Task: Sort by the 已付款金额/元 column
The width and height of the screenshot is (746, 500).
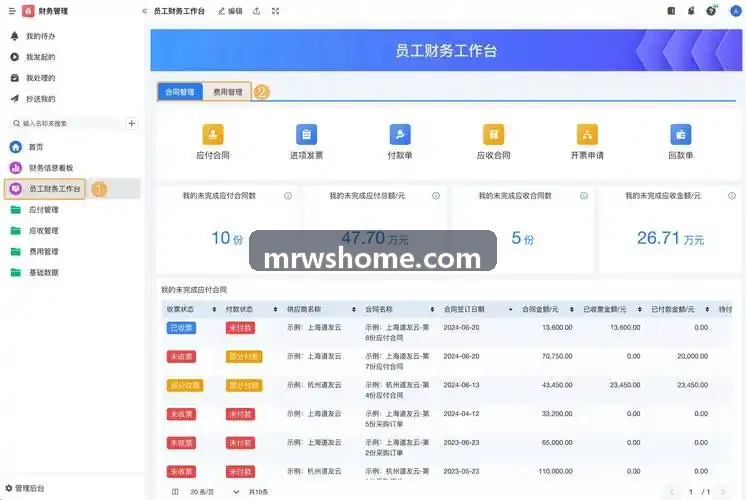Action: click(707, 309)
